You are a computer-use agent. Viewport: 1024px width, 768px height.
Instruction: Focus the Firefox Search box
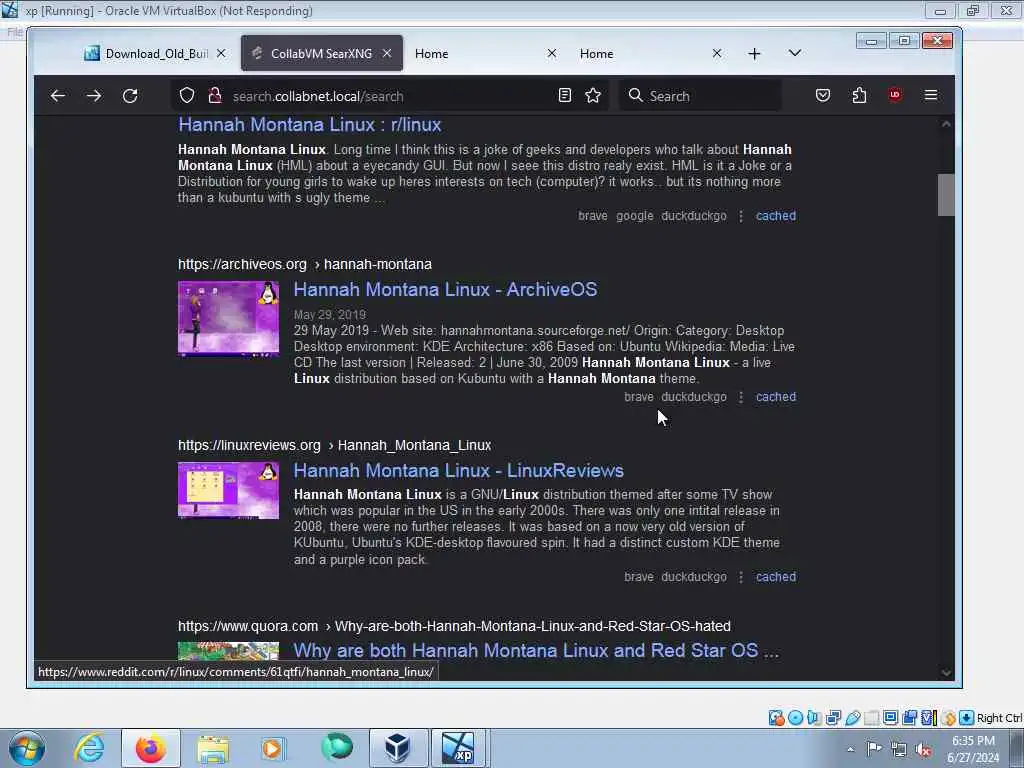700,96
